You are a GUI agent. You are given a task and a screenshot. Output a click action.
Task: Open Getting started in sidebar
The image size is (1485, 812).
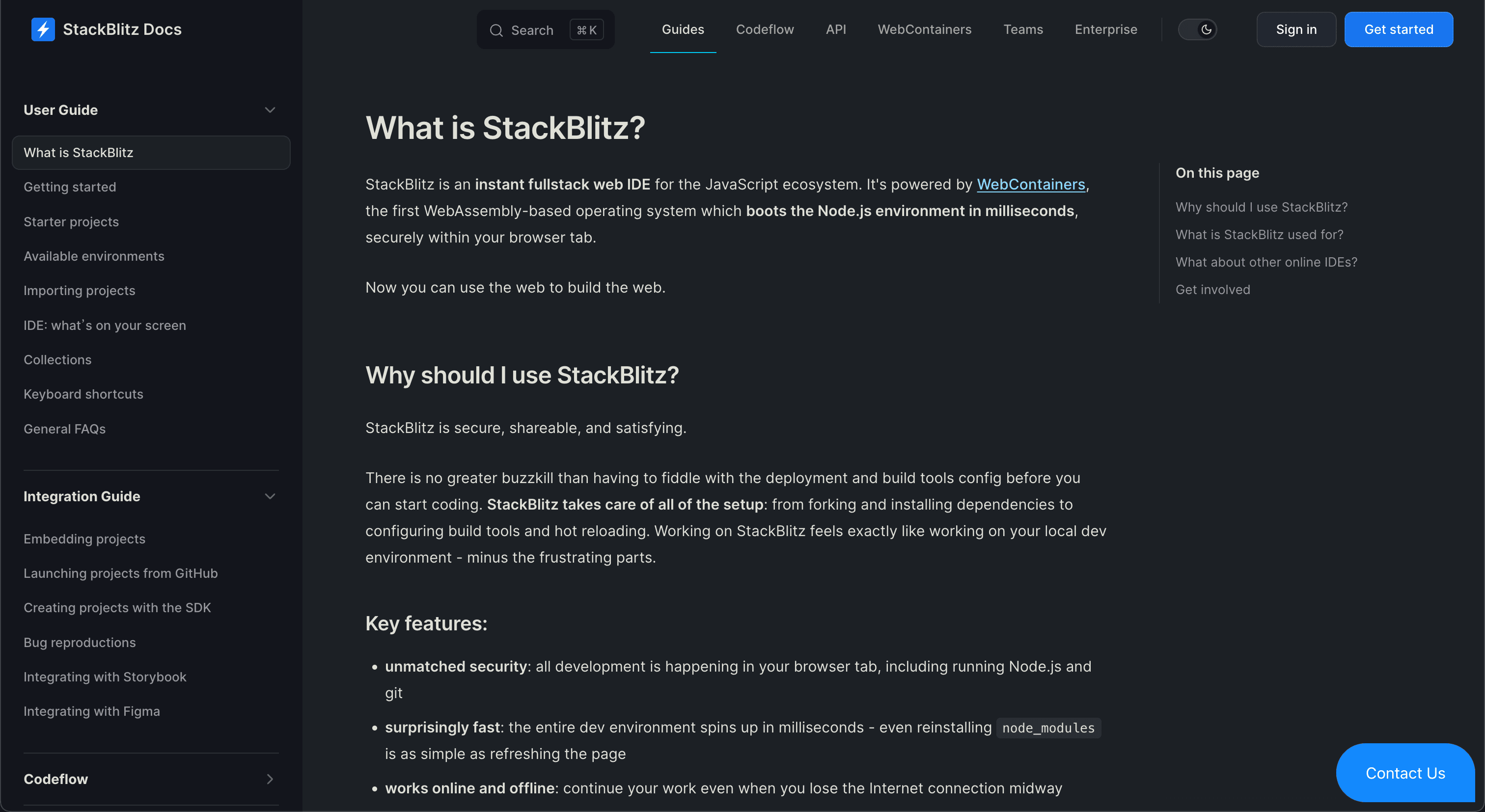coord(70,187)
